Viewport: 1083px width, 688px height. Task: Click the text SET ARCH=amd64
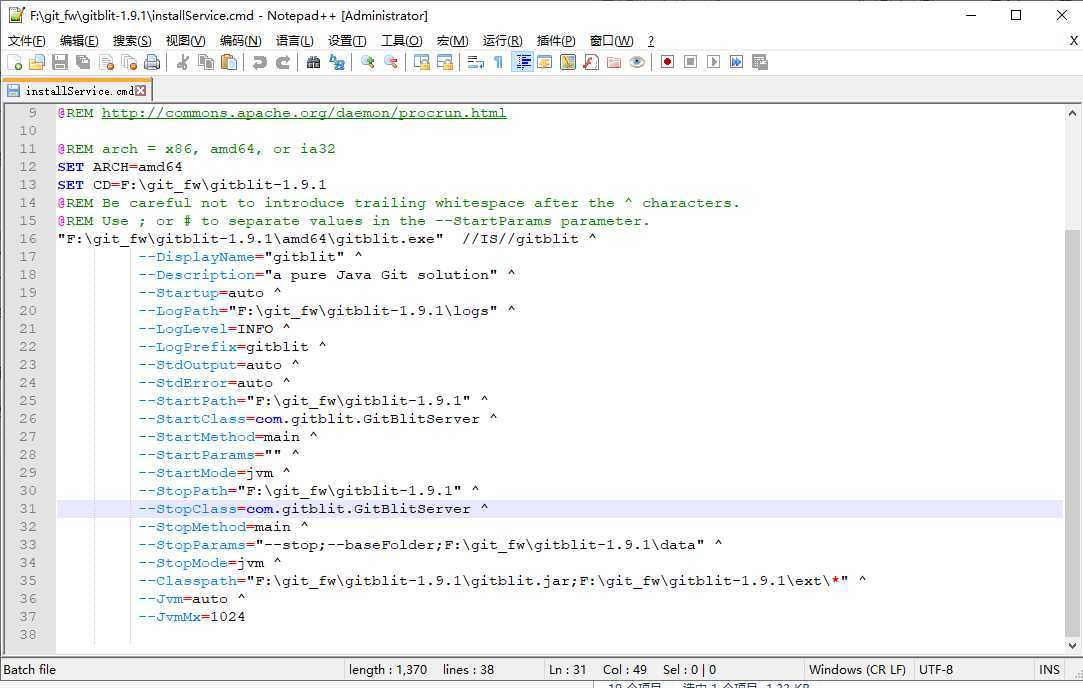(x=119, y=166)
